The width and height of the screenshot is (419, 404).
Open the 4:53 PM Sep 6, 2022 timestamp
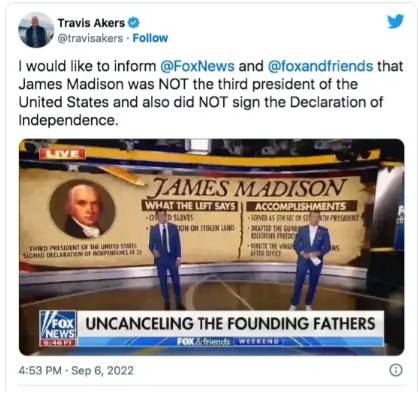click(x=76, y=370)
